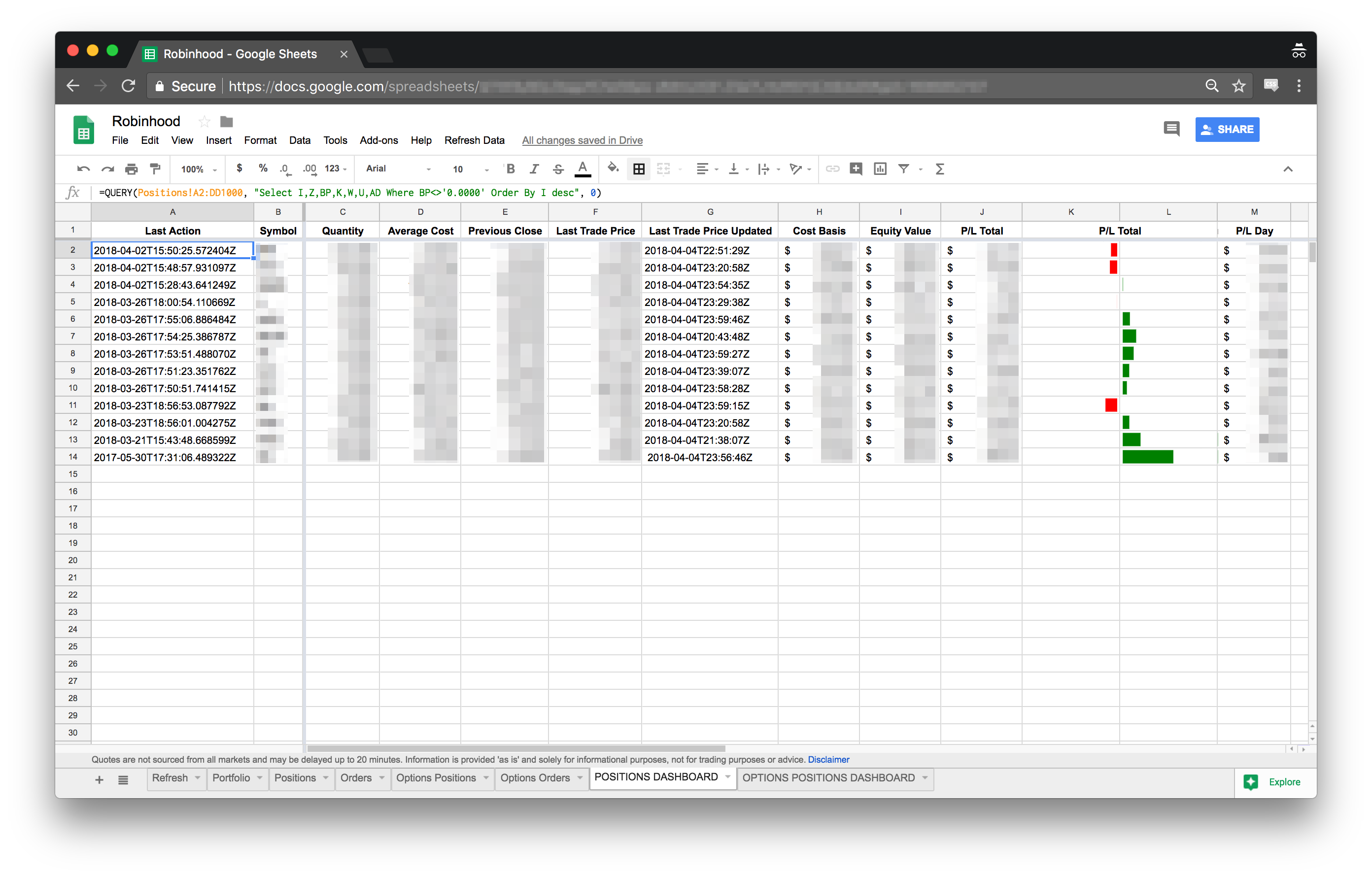The width and height of the screenshot is (1372, 877).
Task: Open the Refresh Data menu
Action: 474,140
